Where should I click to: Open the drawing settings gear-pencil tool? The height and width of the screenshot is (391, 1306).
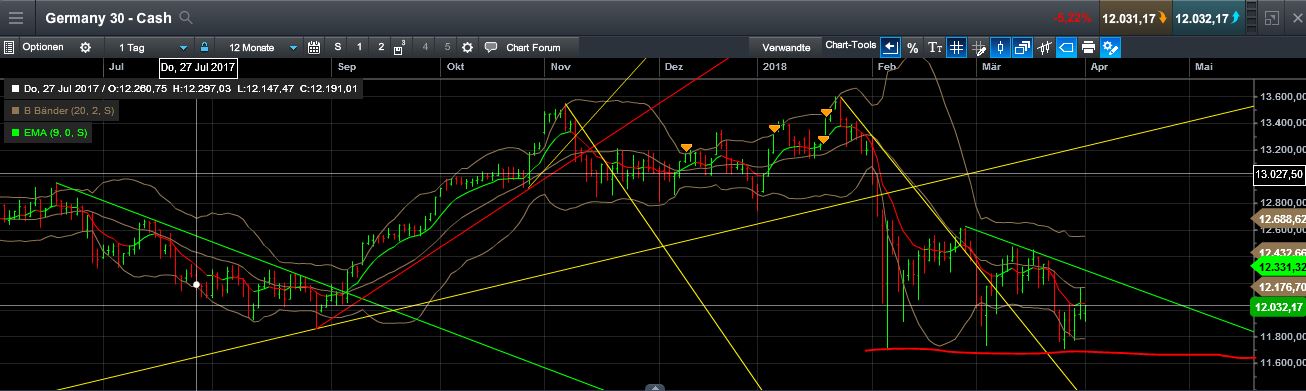pyautogui.click(x=1110, y=47)
